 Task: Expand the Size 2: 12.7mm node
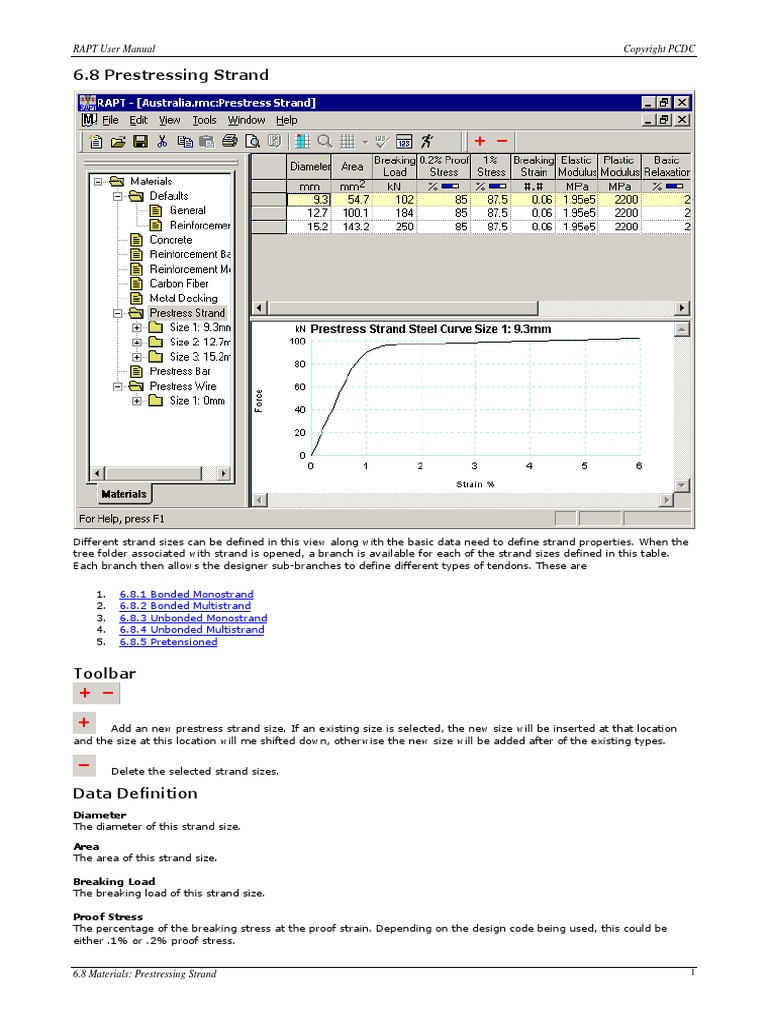tap(137, 342)
